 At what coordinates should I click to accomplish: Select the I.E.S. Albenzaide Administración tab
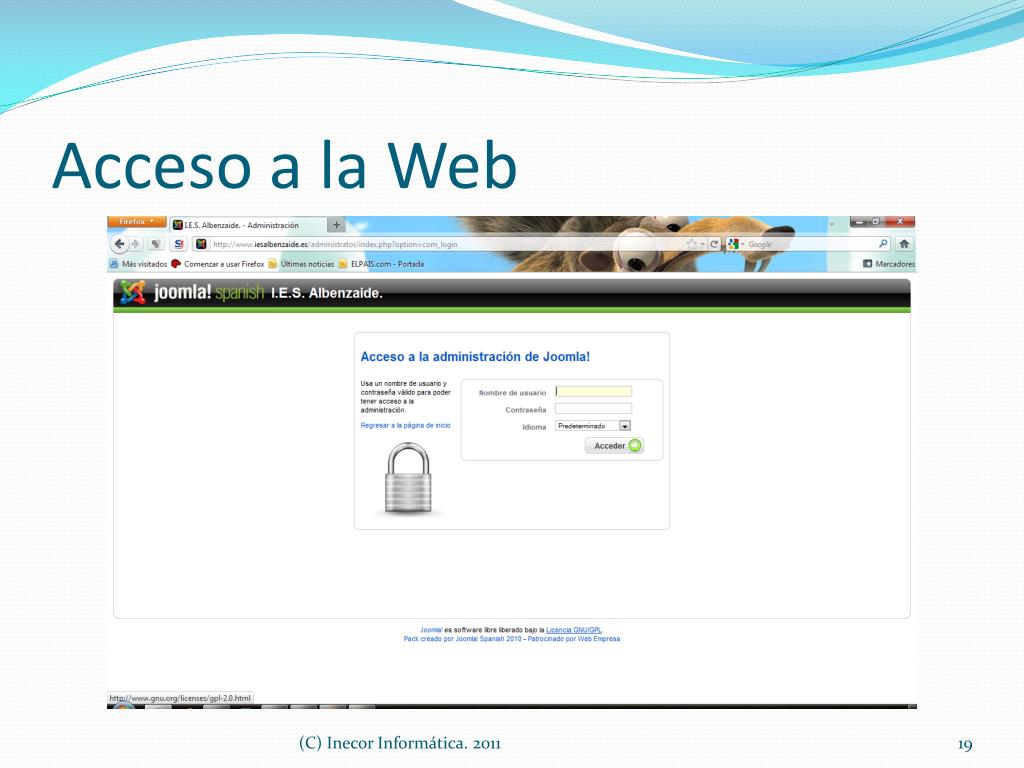tap(248, 225)
